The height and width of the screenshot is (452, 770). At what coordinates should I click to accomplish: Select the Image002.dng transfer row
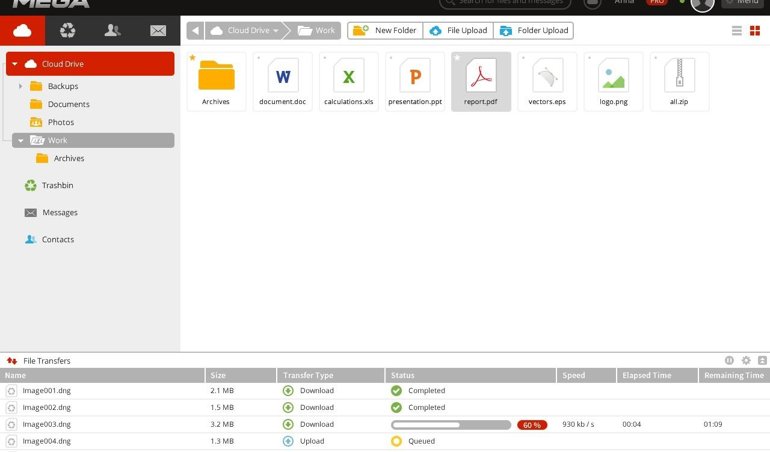385,408
